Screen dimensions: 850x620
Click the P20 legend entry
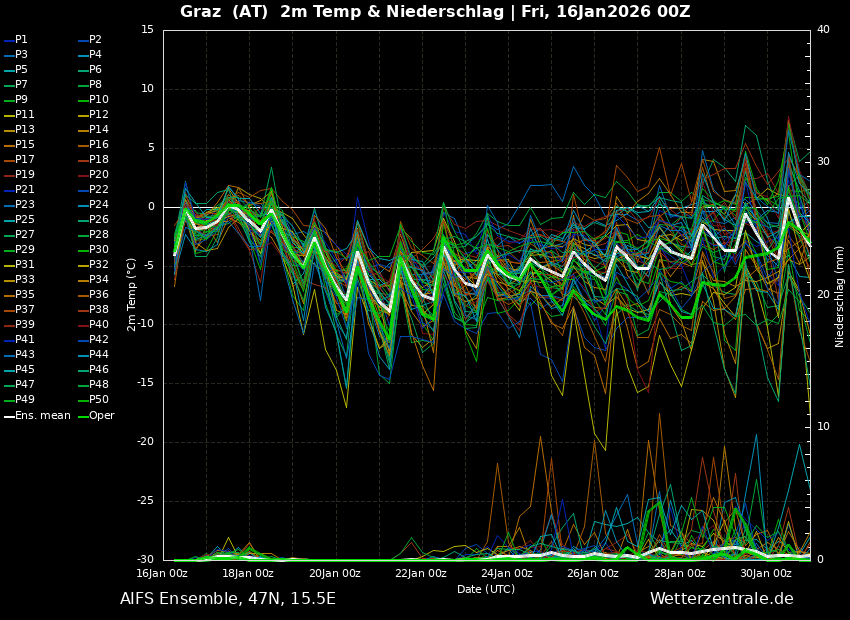coord(93,175)
